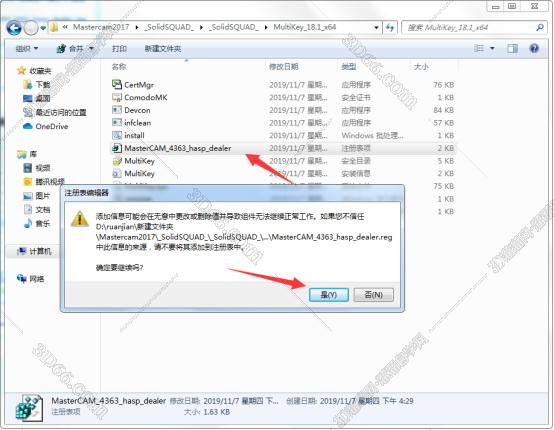Toggle the preview pane icon
The image size is (554, 430).
512,48
